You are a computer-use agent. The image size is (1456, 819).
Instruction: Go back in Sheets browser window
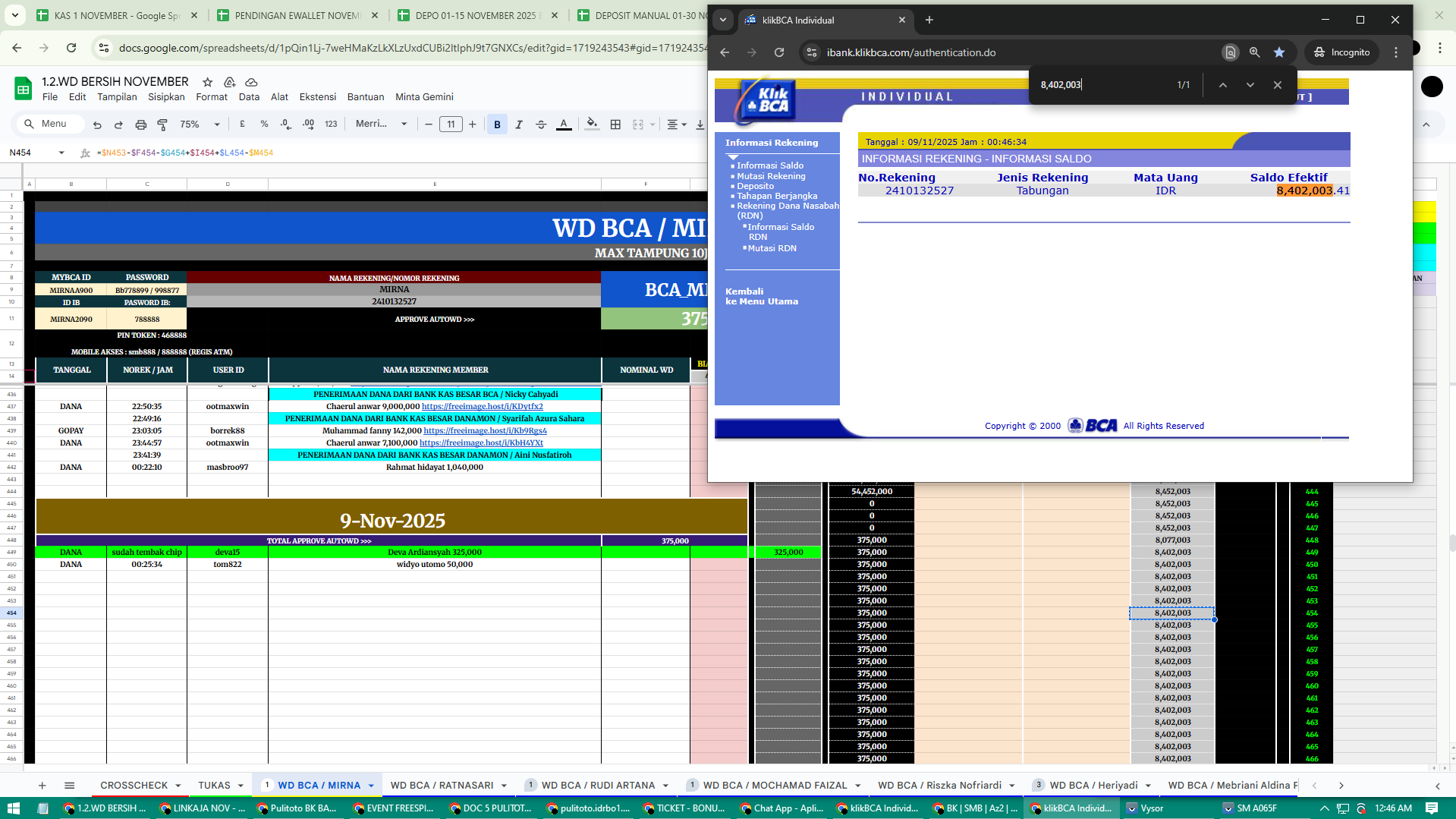[17, 48]
